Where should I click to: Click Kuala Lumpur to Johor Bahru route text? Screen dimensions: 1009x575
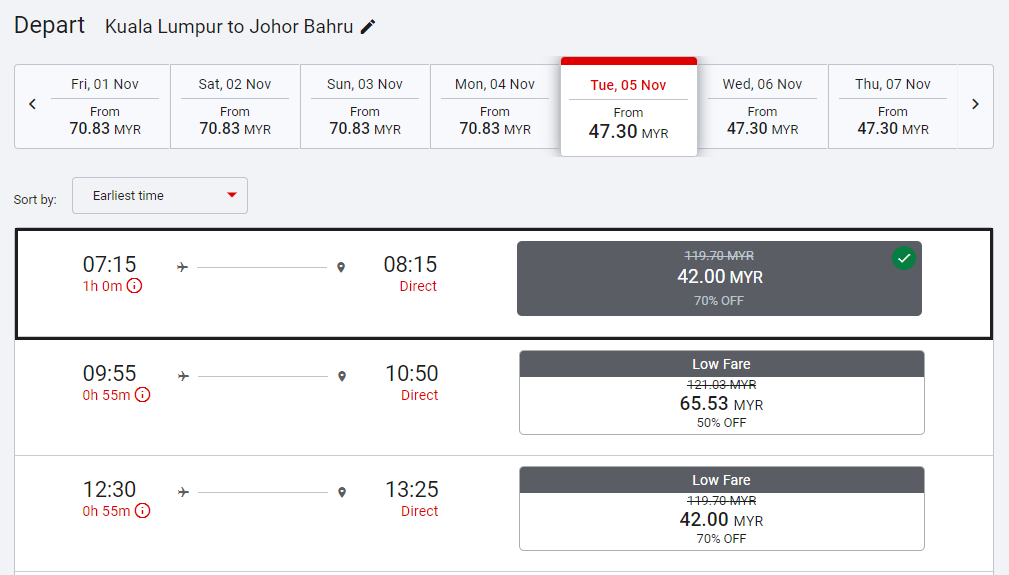(229, 27)
